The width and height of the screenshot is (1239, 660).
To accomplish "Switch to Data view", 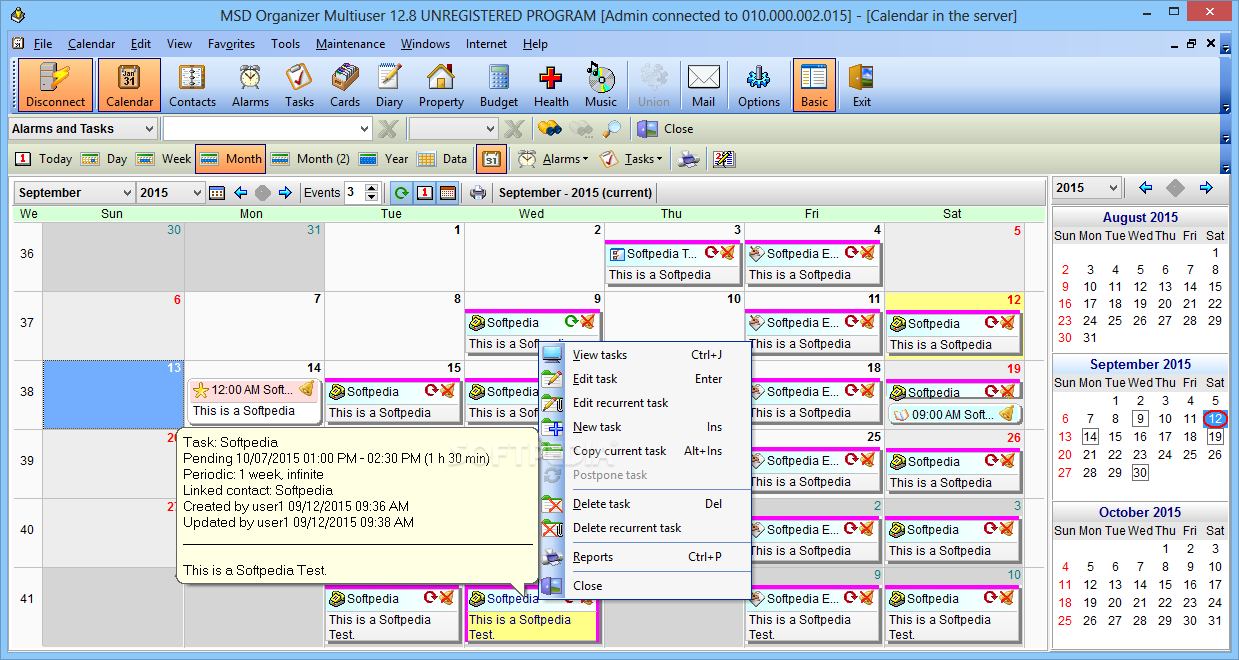I will tap(442, 158).
